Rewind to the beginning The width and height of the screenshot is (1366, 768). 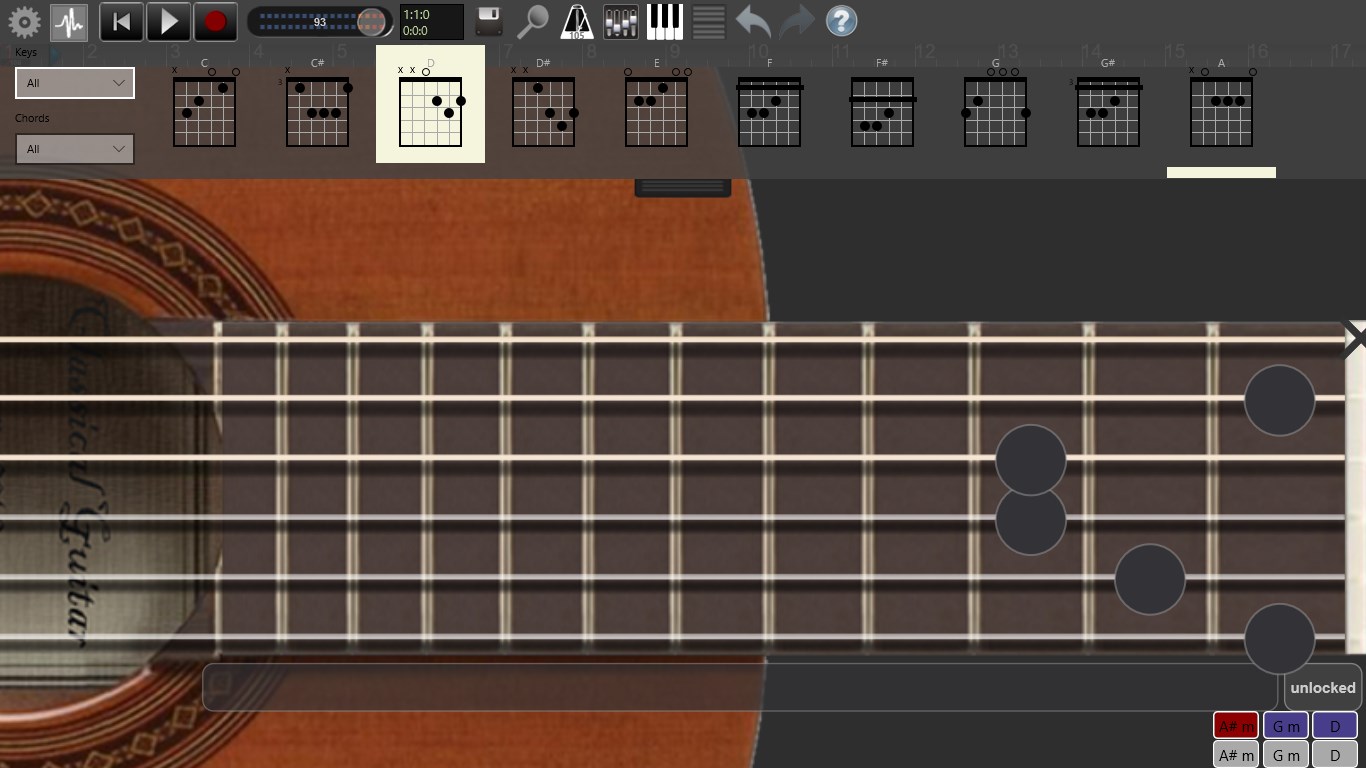[121, 20]
